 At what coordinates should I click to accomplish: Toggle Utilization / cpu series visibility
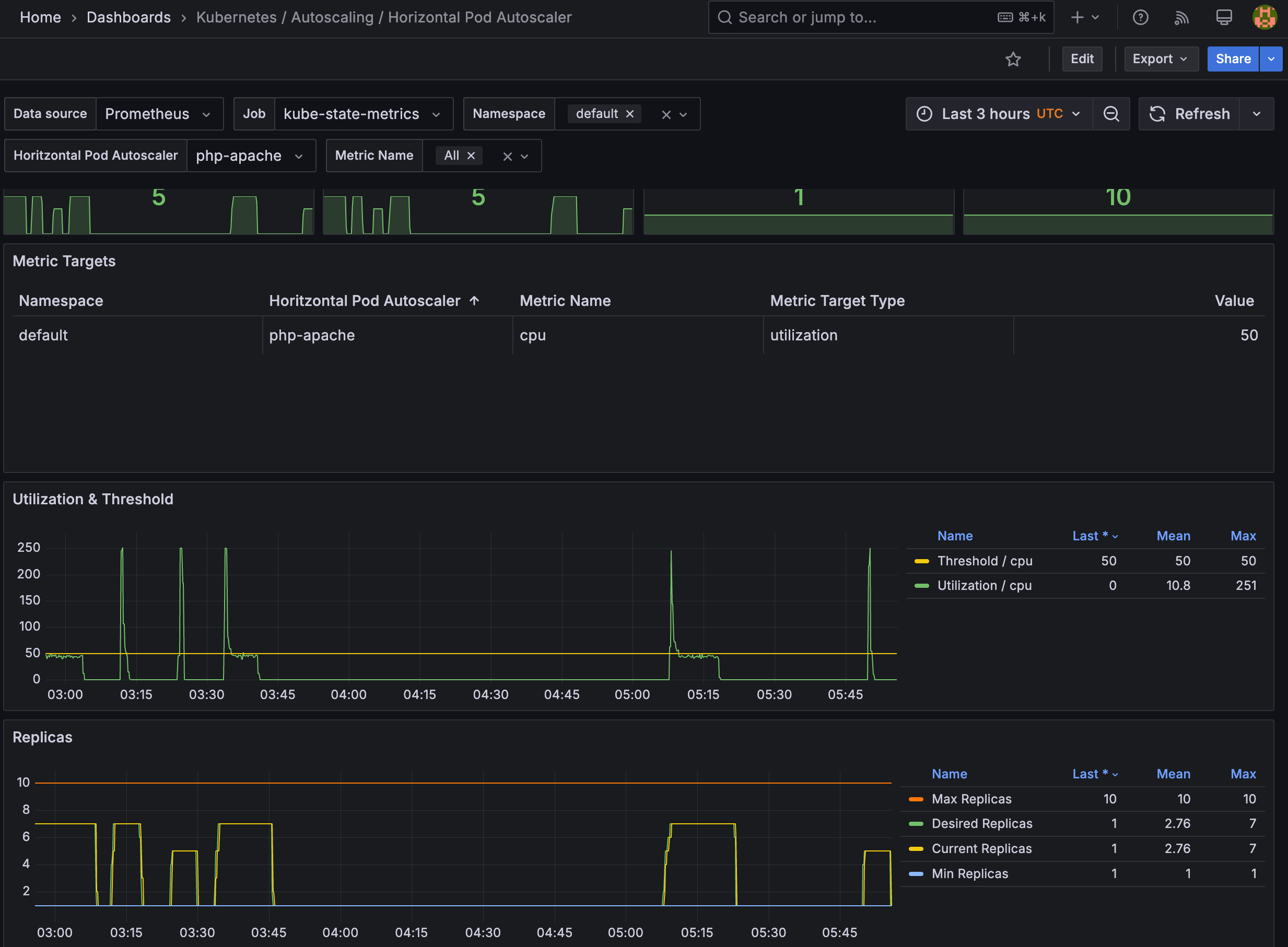(984, 585)
